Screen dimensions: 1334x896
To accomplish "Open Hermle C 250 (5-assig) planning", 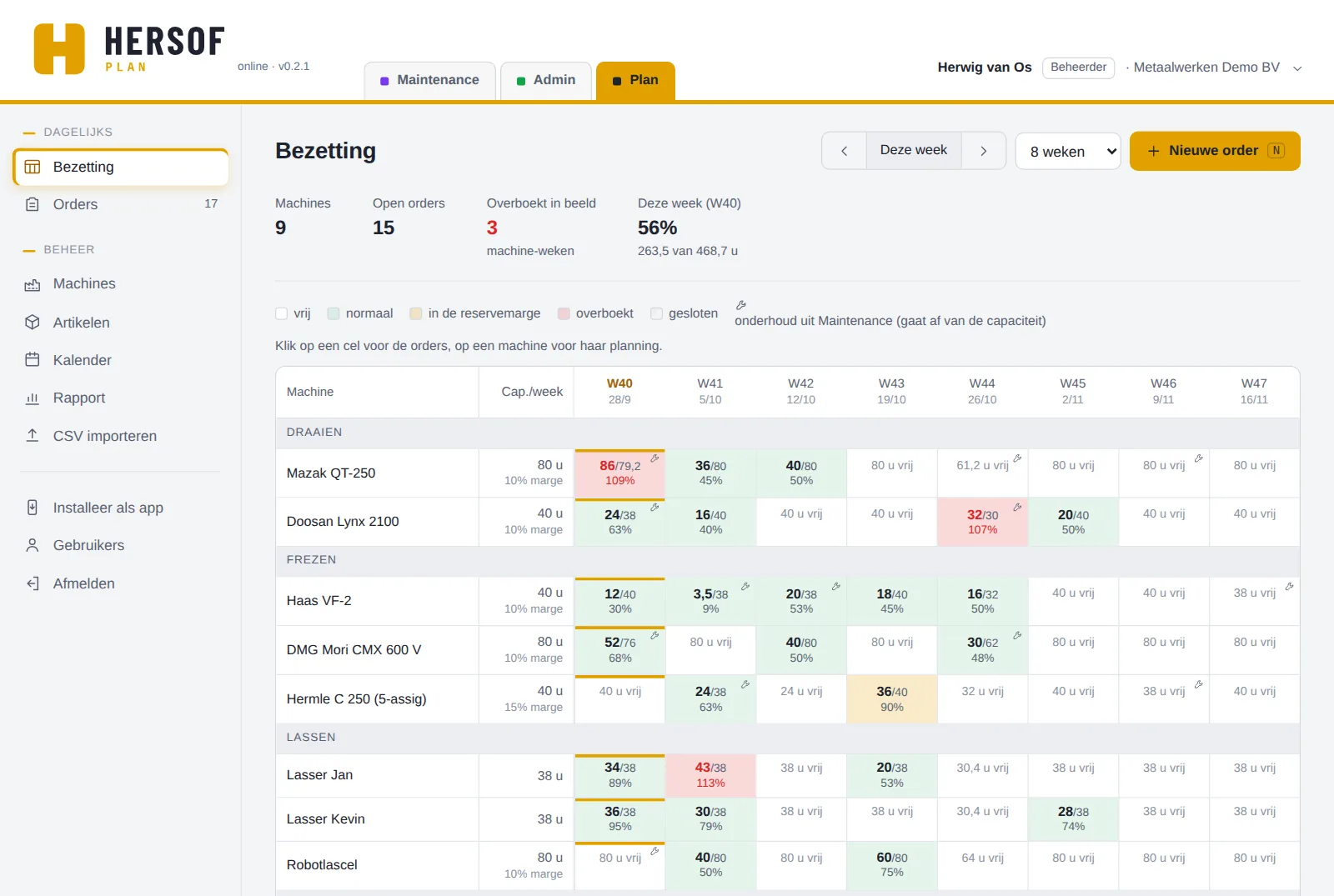I will [x=356, y=699].
